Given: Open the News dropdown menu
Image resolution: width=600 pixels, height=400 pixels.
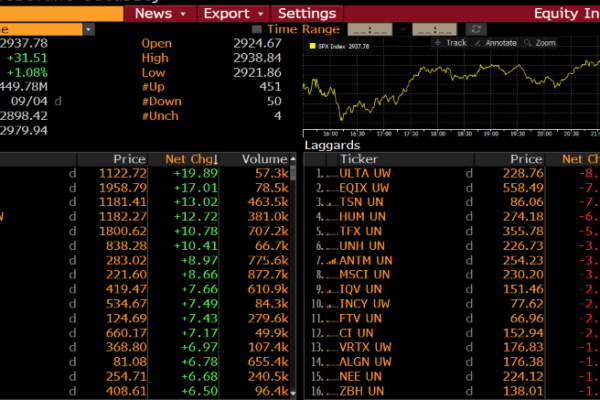Looking at the screenshot, I should (160, 14).
